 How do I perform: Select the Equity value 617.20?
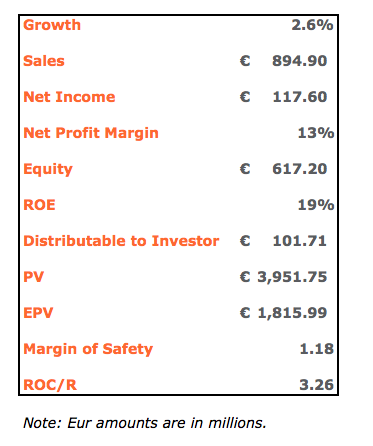coord(300,169)
